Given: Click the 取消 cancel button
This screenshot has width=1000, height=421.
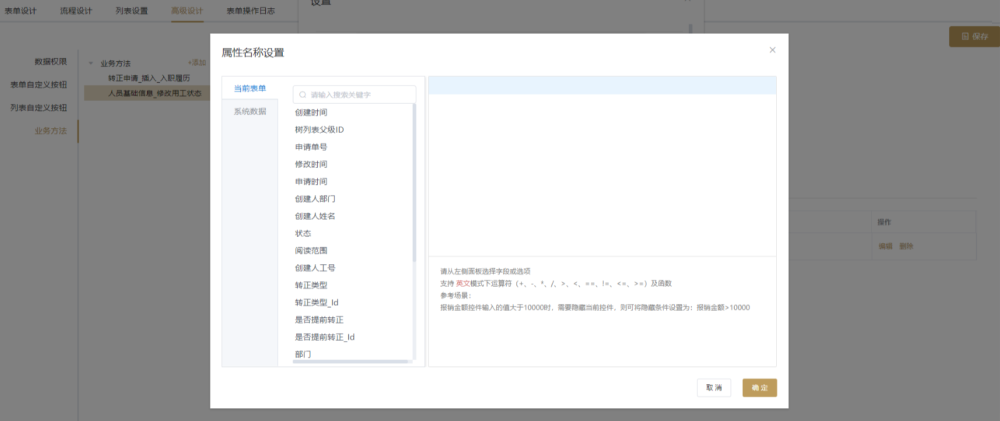Looking at the screenshot, I should point(714,388).
